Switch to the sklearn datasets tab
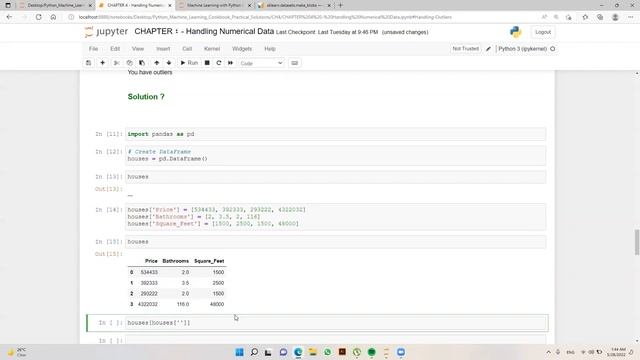This screenshot has height=360, width=640. tap(294, 5)
